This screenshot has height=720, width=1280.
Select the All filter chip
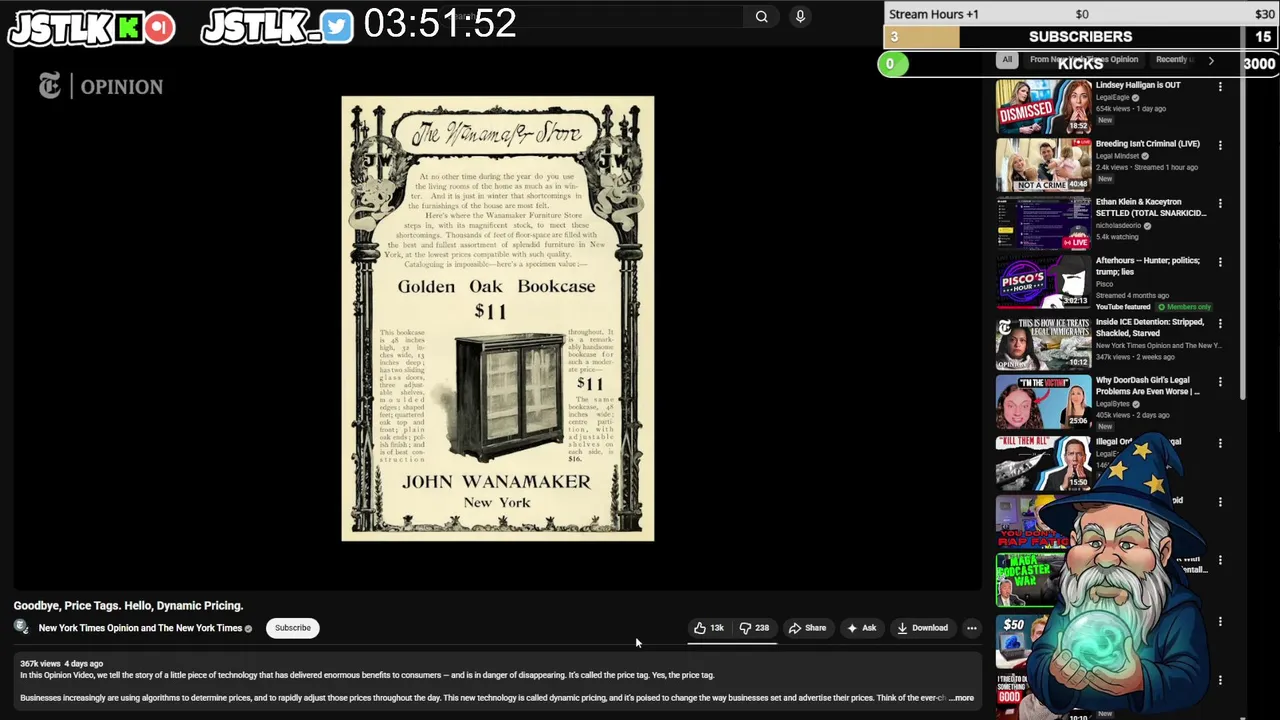[1007, 60]
